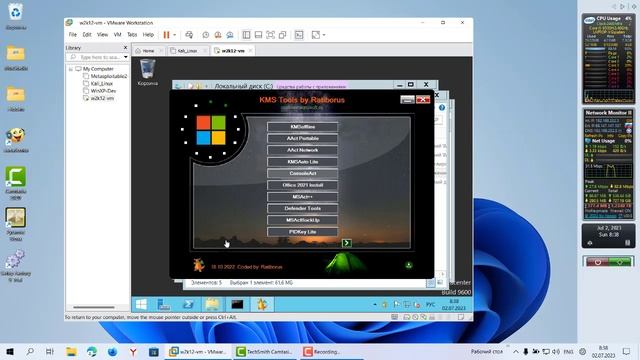Click the AAct Network button
This screenshot has height=360, width=640.
[302, 150]
